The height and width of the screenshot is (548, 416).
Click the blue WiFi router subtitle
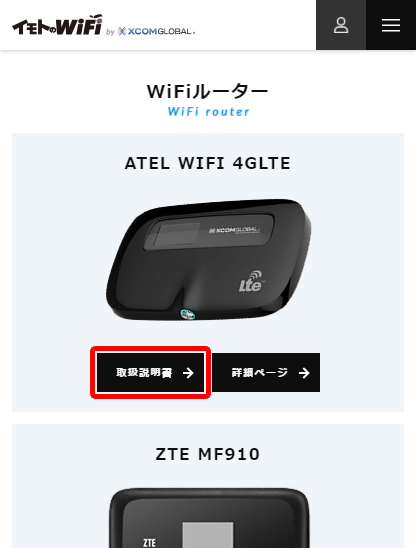(x=209, y=112)
